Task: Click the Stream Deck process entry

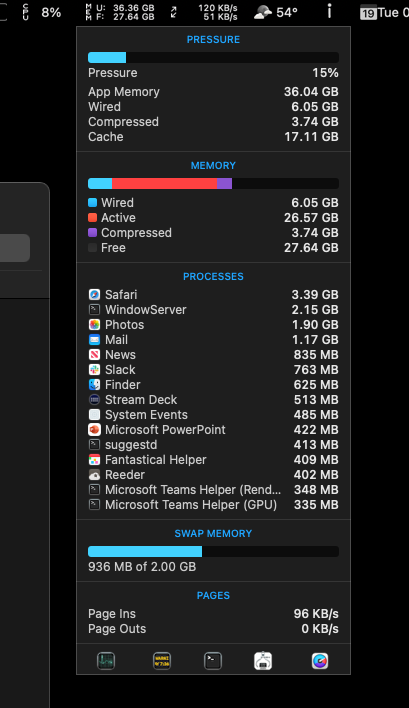Action: pos(213,400)
